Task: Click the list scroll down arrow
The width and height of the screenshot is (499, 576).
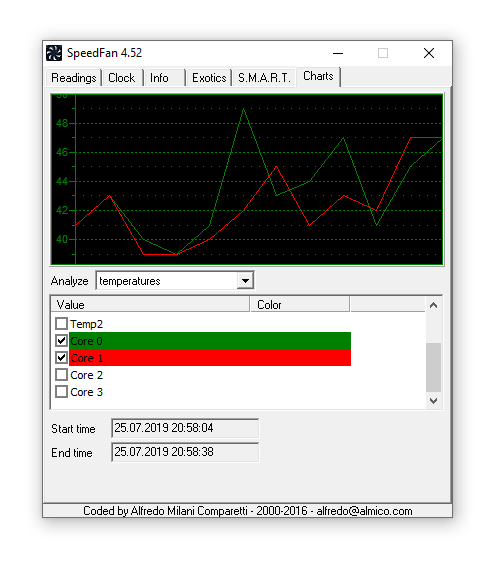Action: [x=434, y=401]
